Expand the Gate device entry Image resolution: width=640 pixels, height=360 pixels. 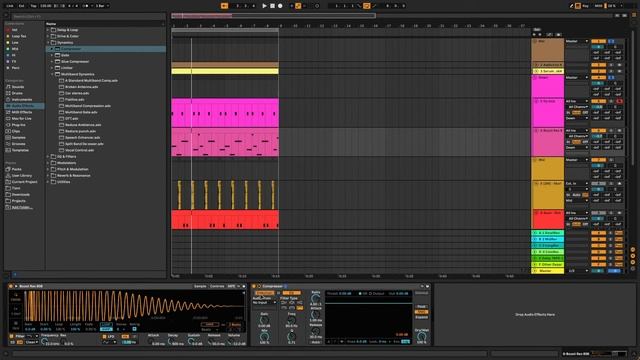52,55
